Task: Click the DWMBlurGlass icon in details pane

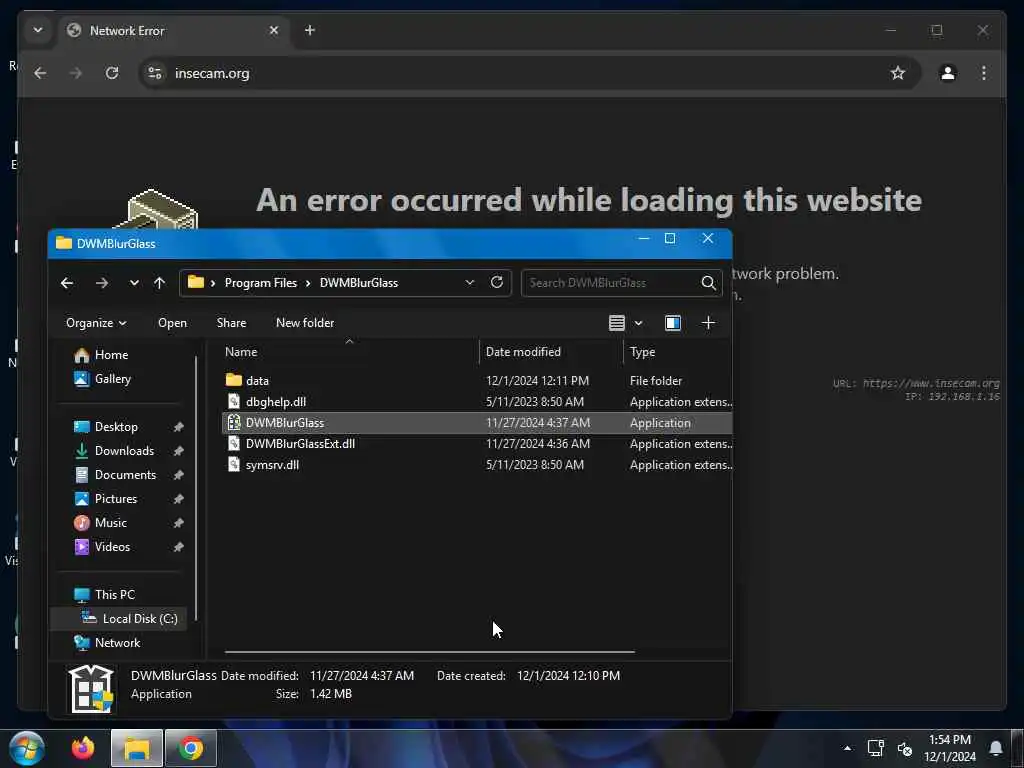Action: (91, 688)
